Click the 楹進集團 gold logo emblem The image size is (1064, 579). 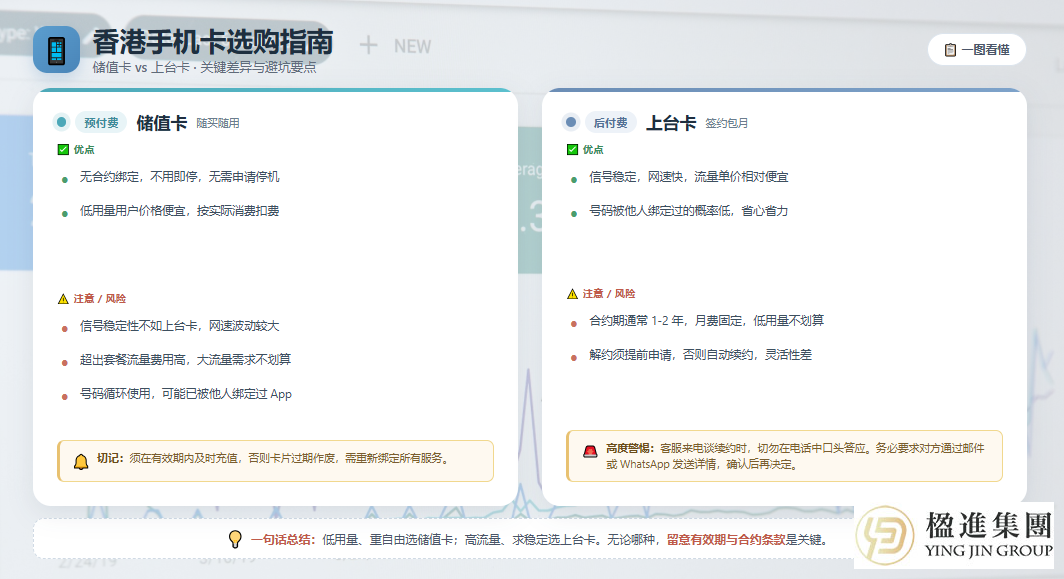coord(885,536)
